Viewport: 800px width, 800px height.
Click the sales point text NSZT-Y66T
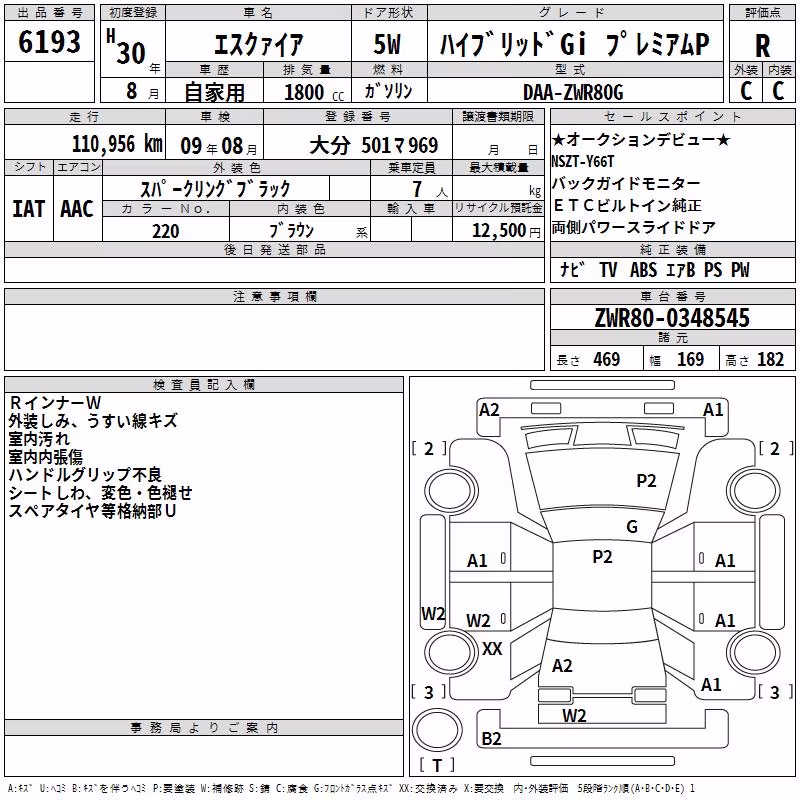583,161
